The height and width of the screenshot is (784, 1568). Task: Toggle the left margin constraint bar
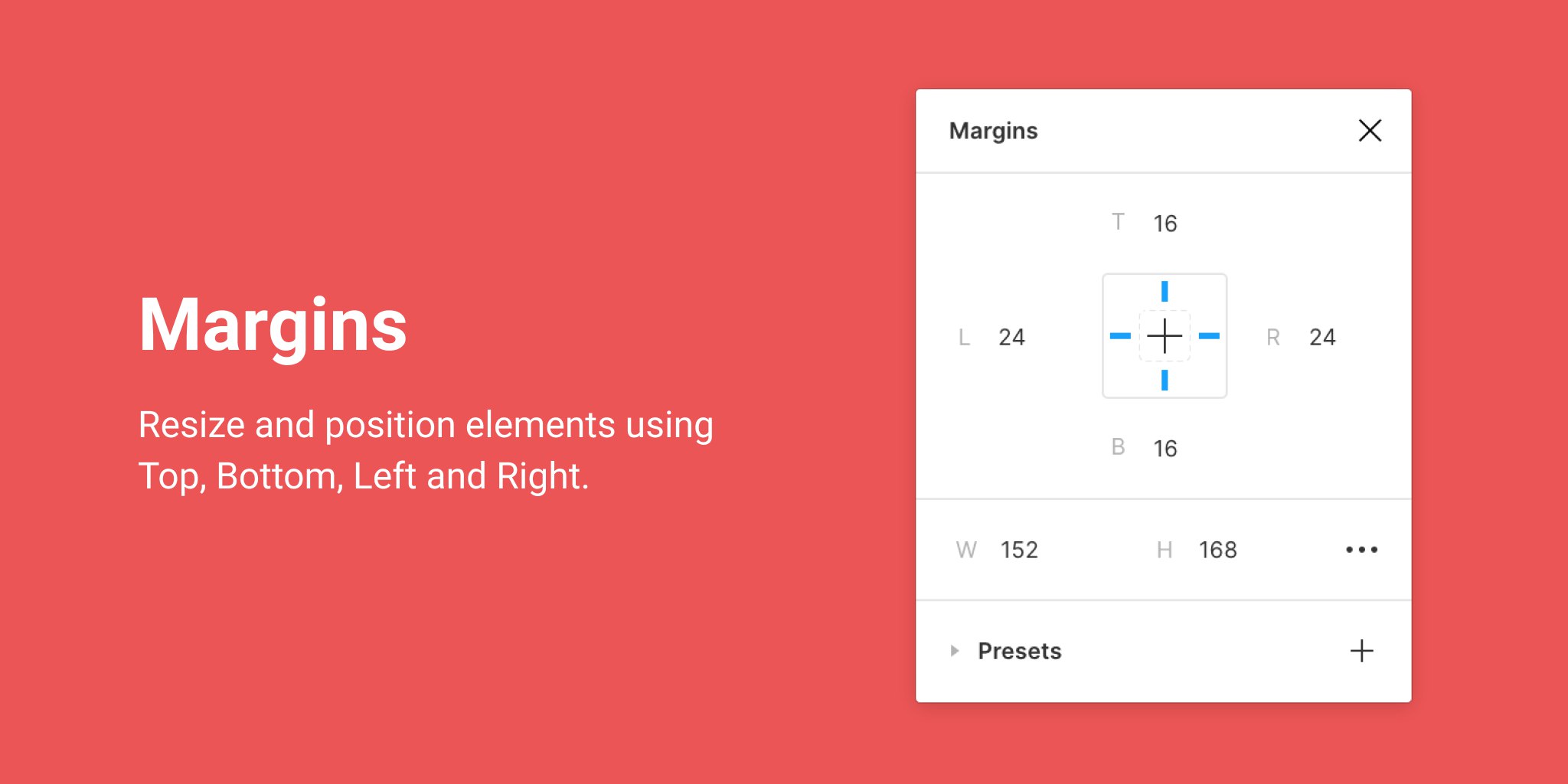(1120, 336)
